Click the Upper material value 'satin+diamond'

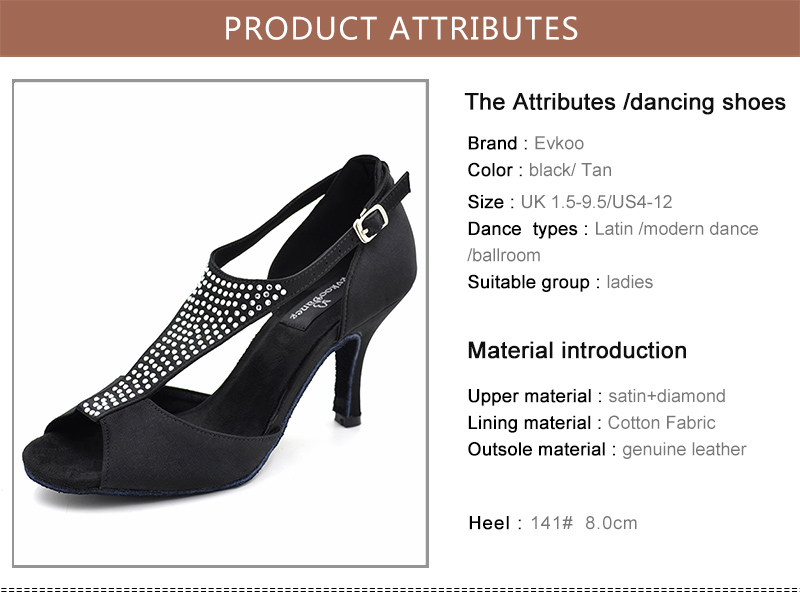tap(667, 396)
